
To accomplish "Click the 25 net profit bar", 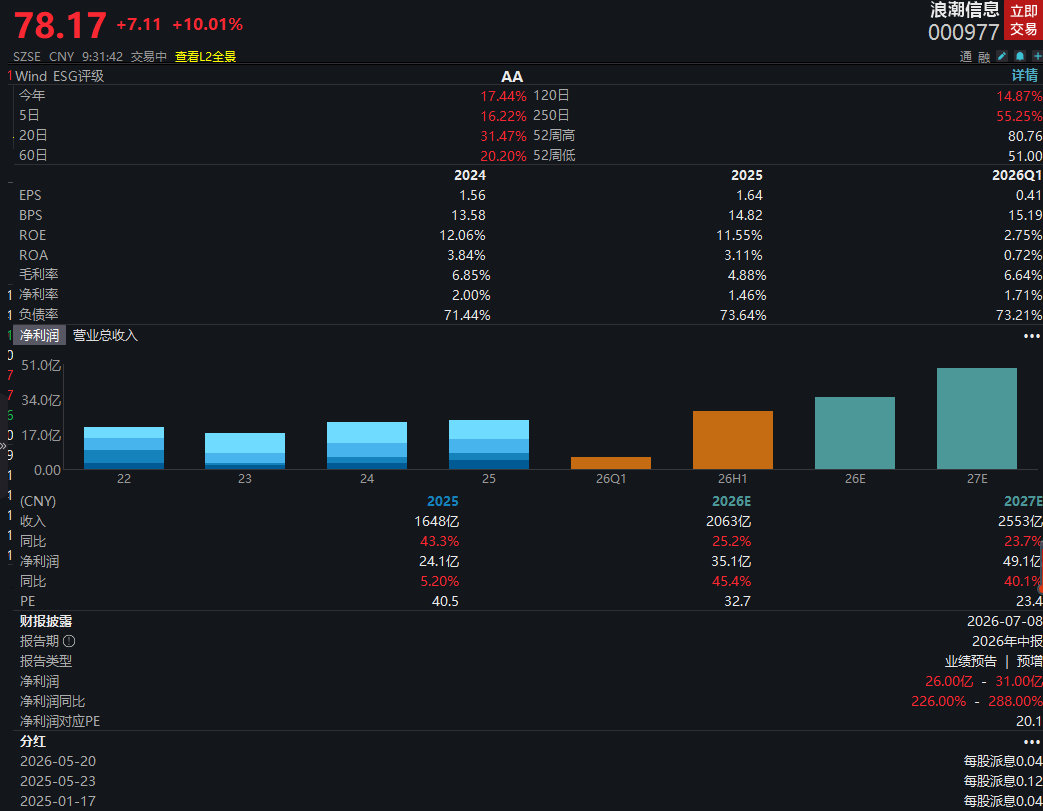I will point(489,444).
